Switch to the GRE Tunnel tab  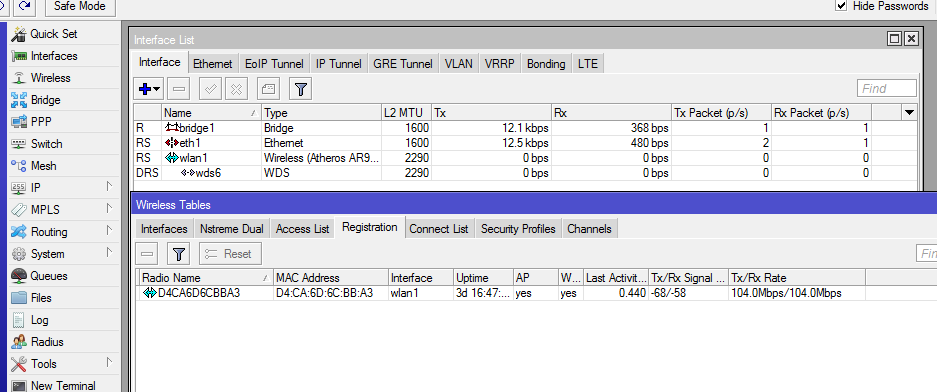[x=403, y=64]
